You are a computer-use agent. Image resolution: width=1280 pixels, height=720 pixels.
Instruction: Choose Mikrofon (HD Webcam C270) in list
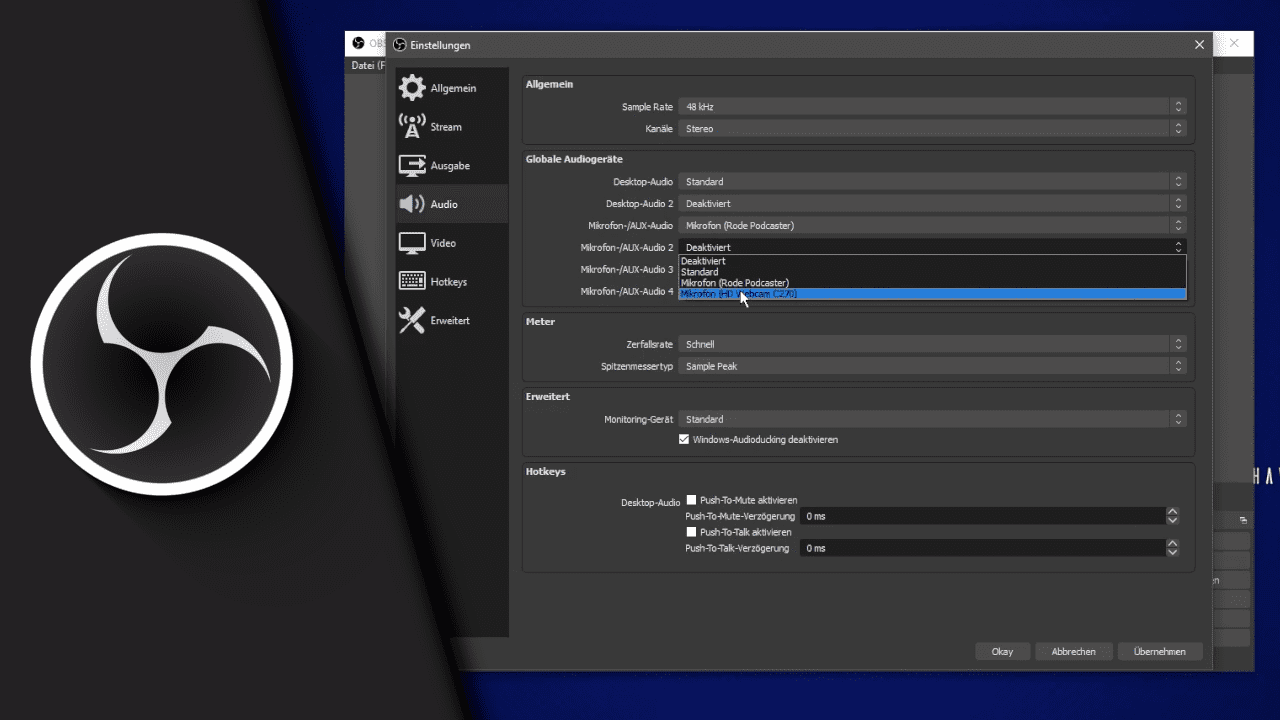coord(932,294)
